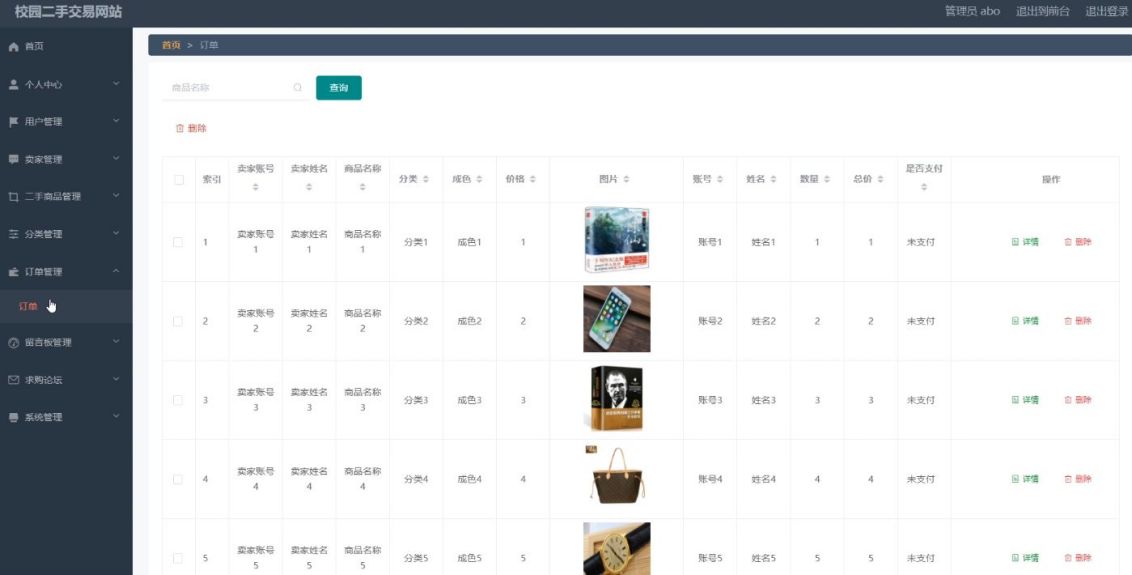Click the flag icon beside 用户管理

click(x=13, y=122)
